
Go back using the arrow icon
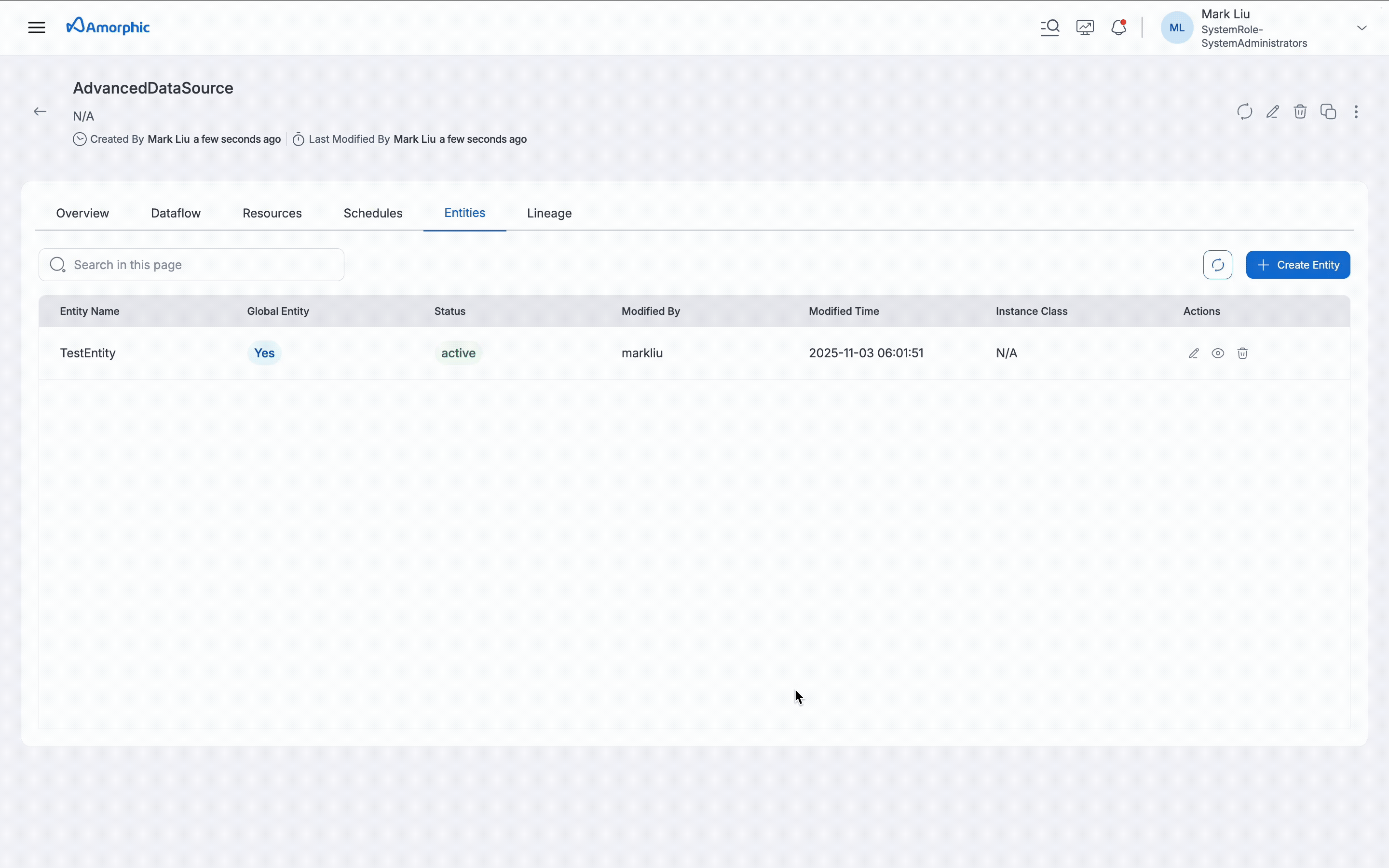pyautogui.click(x=40, y=111)
